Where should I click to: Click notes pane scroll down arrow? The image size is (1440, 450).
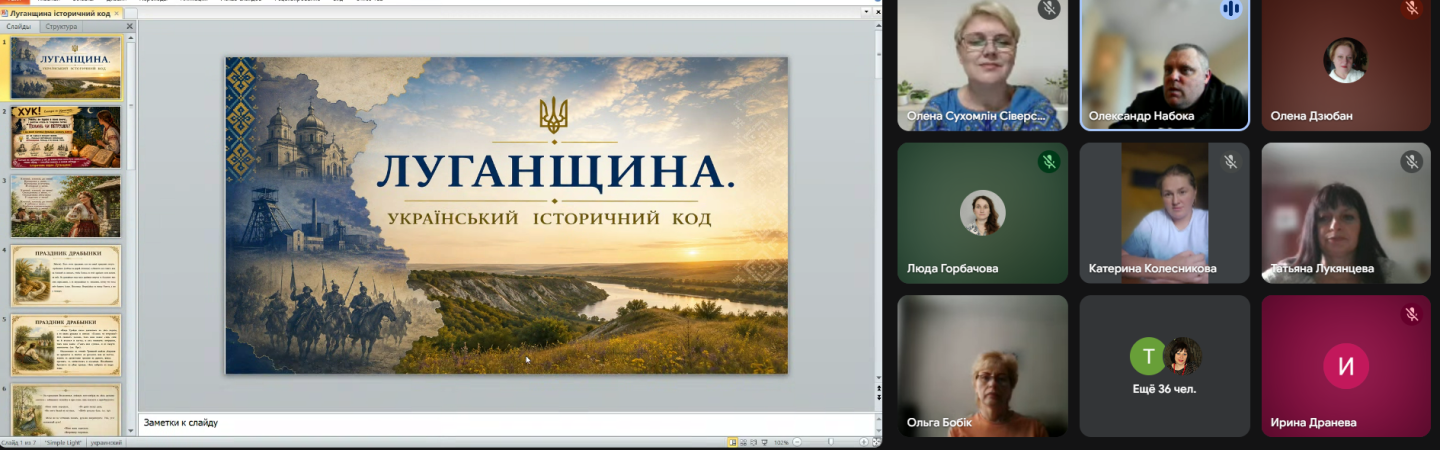pos(878,430)
